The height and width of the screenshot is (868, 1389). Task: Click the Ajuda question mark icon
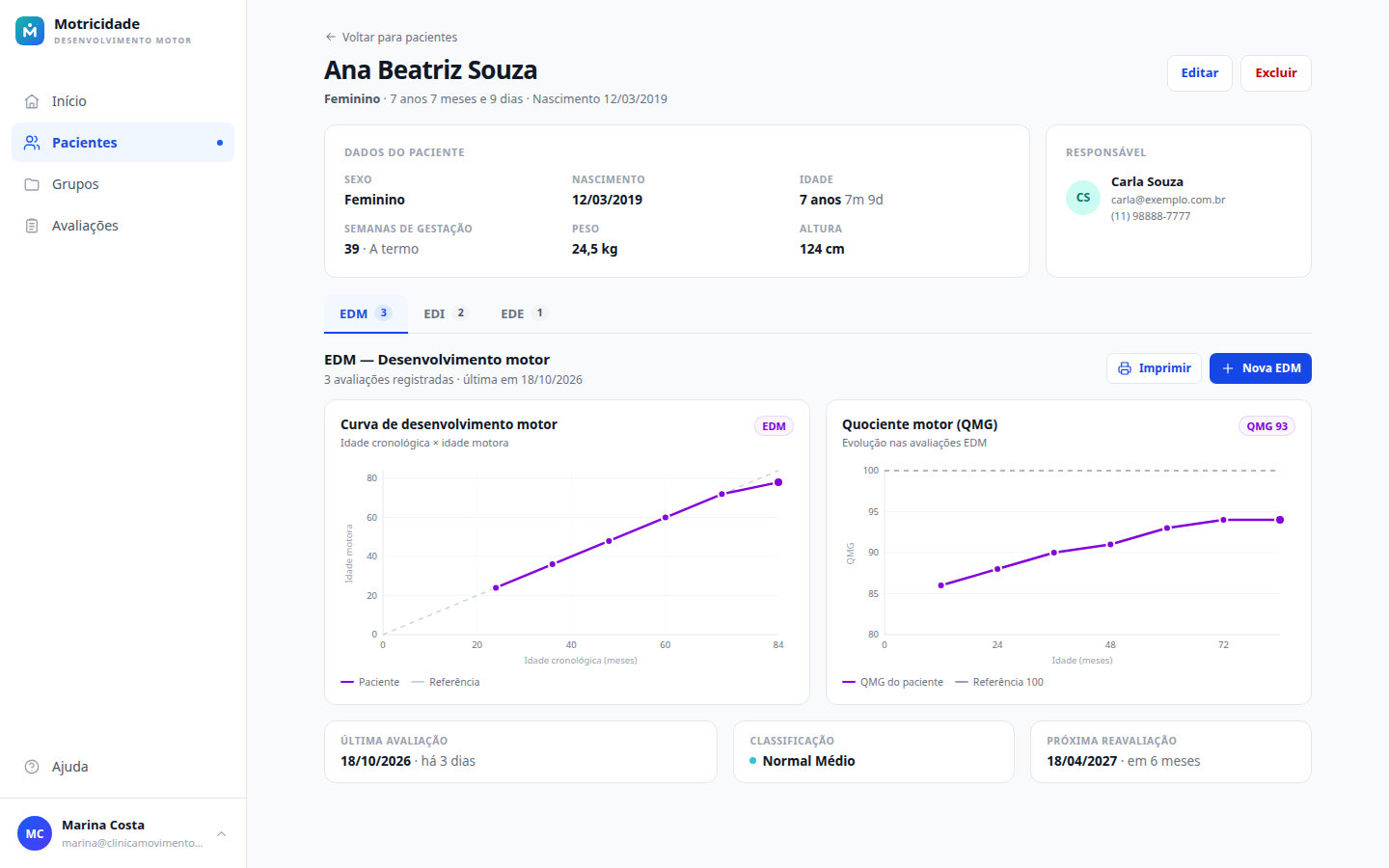tap(32, 767)
